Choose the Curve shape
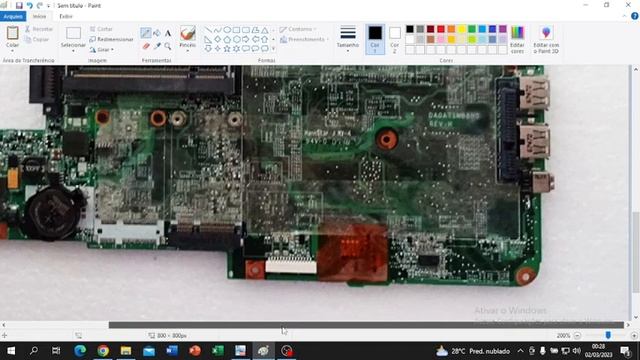This screenshot has height=360, width=640. tap(218, 30)
